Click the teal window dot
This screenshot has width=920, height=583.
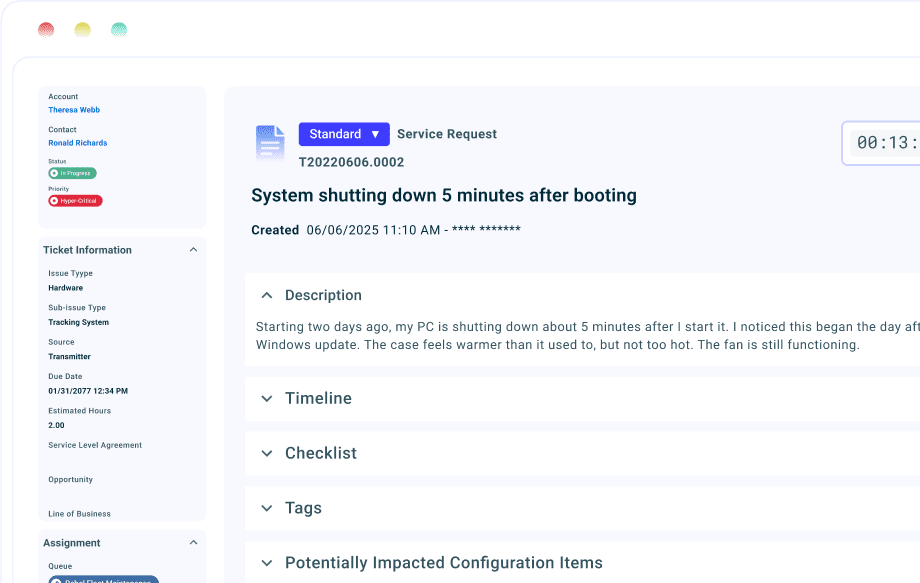(119, 30)
